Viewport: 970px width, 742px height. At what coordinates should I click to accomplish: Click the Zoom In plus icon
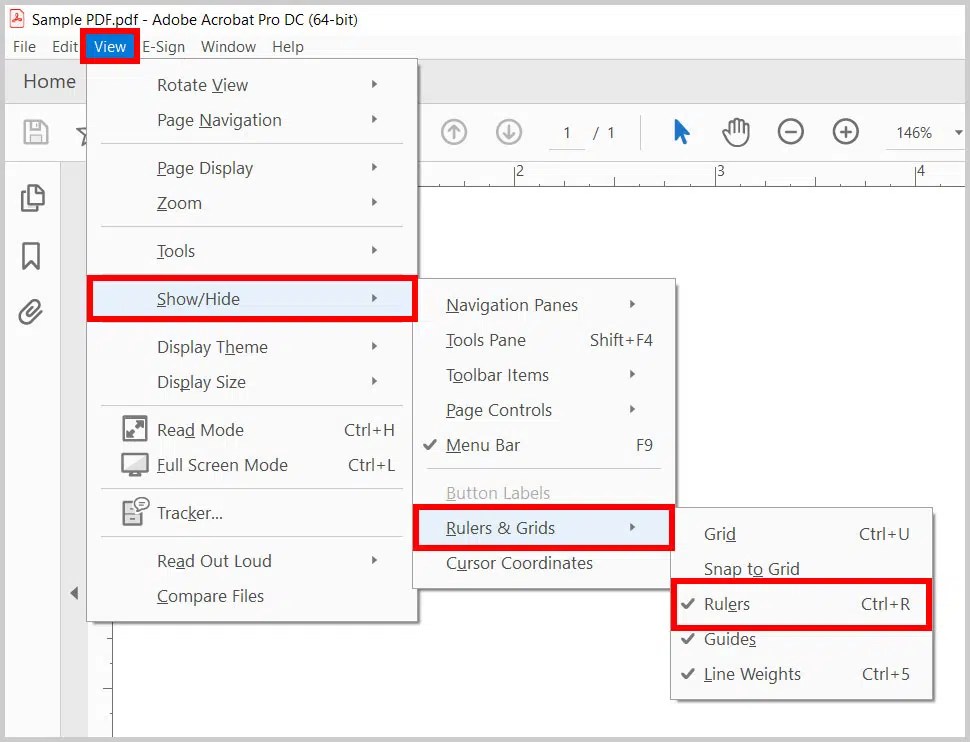point(845,132)
